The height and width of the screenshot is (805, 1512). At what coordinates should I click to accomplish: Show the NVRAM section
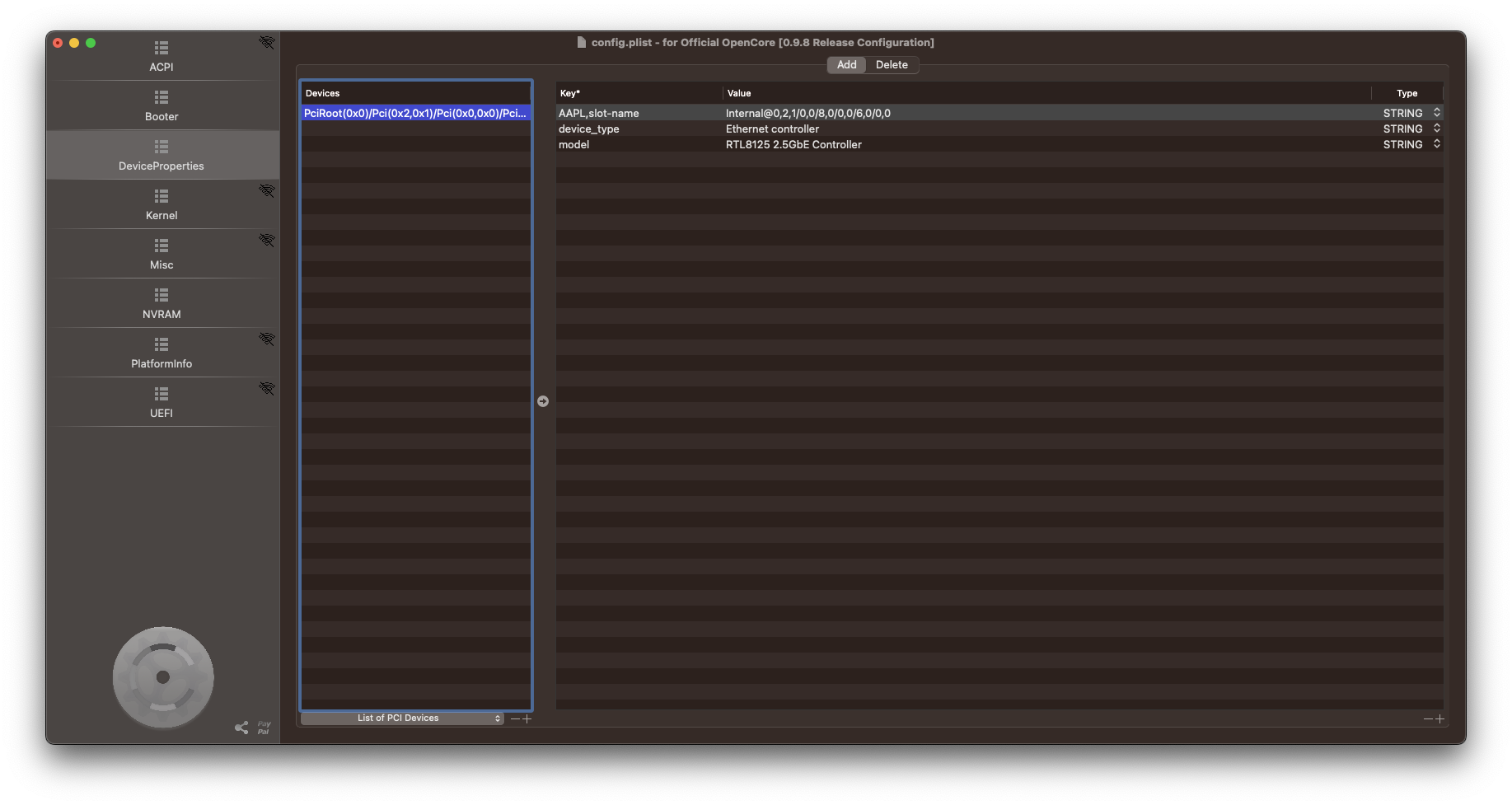[161, 303]
